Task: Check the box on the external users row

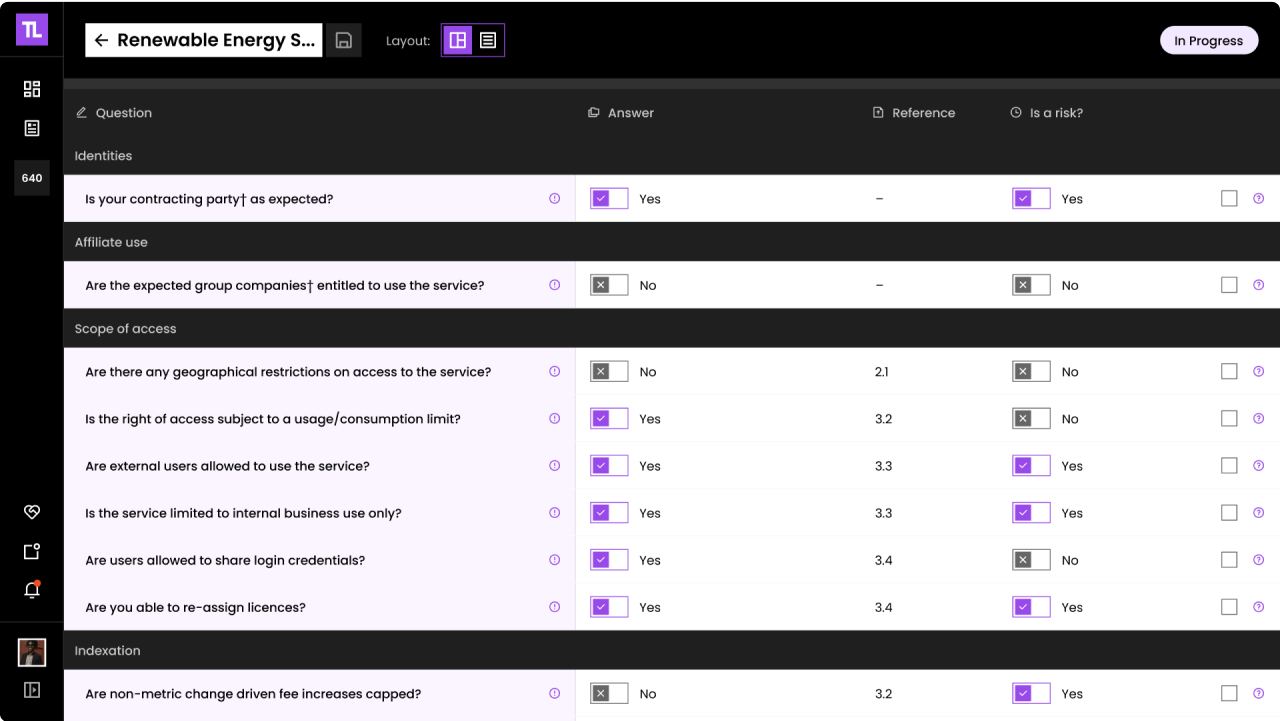Action: [1229, 466]
